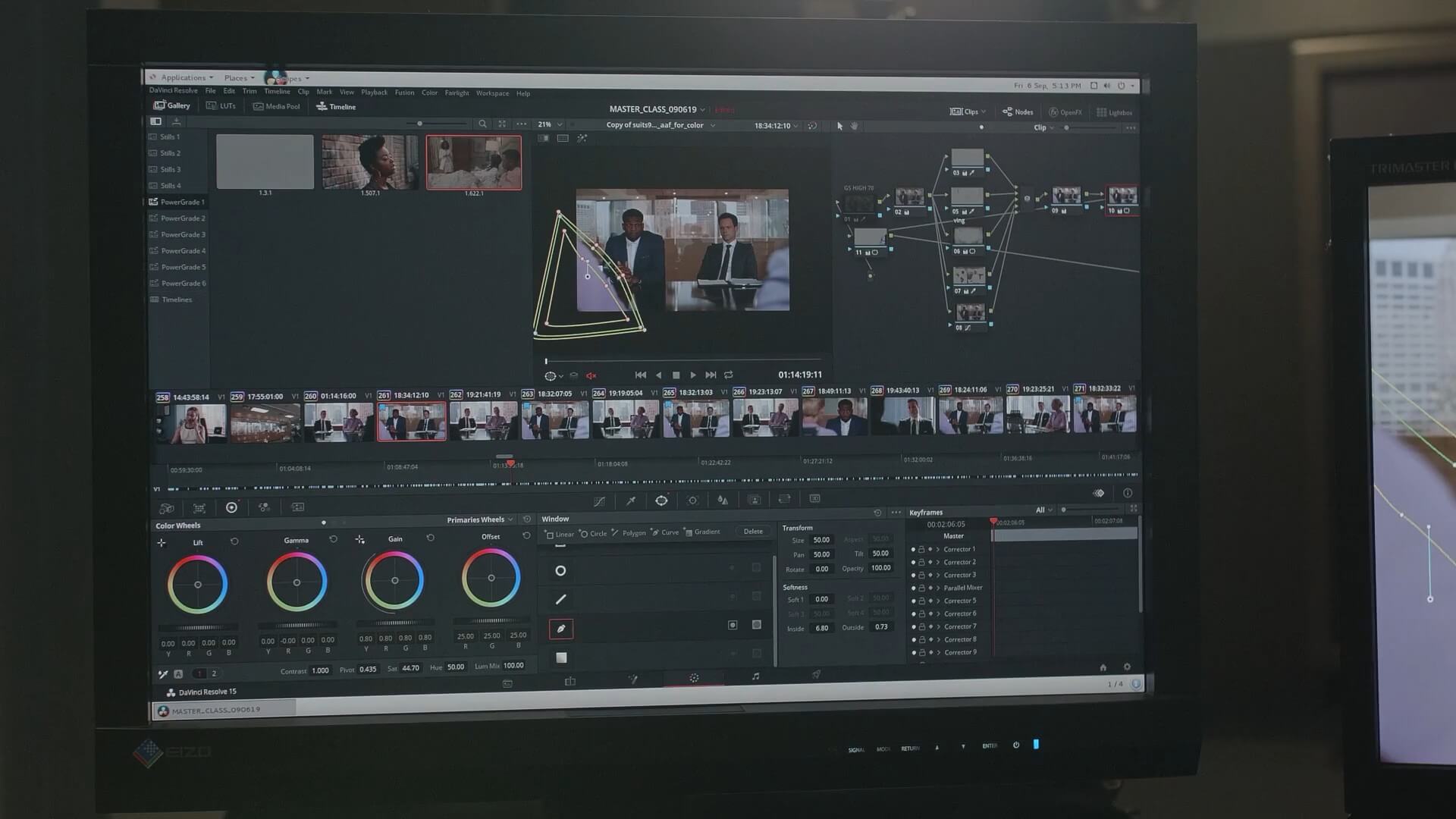Open the Clips dropdown in top toolbar

point(968,111)
